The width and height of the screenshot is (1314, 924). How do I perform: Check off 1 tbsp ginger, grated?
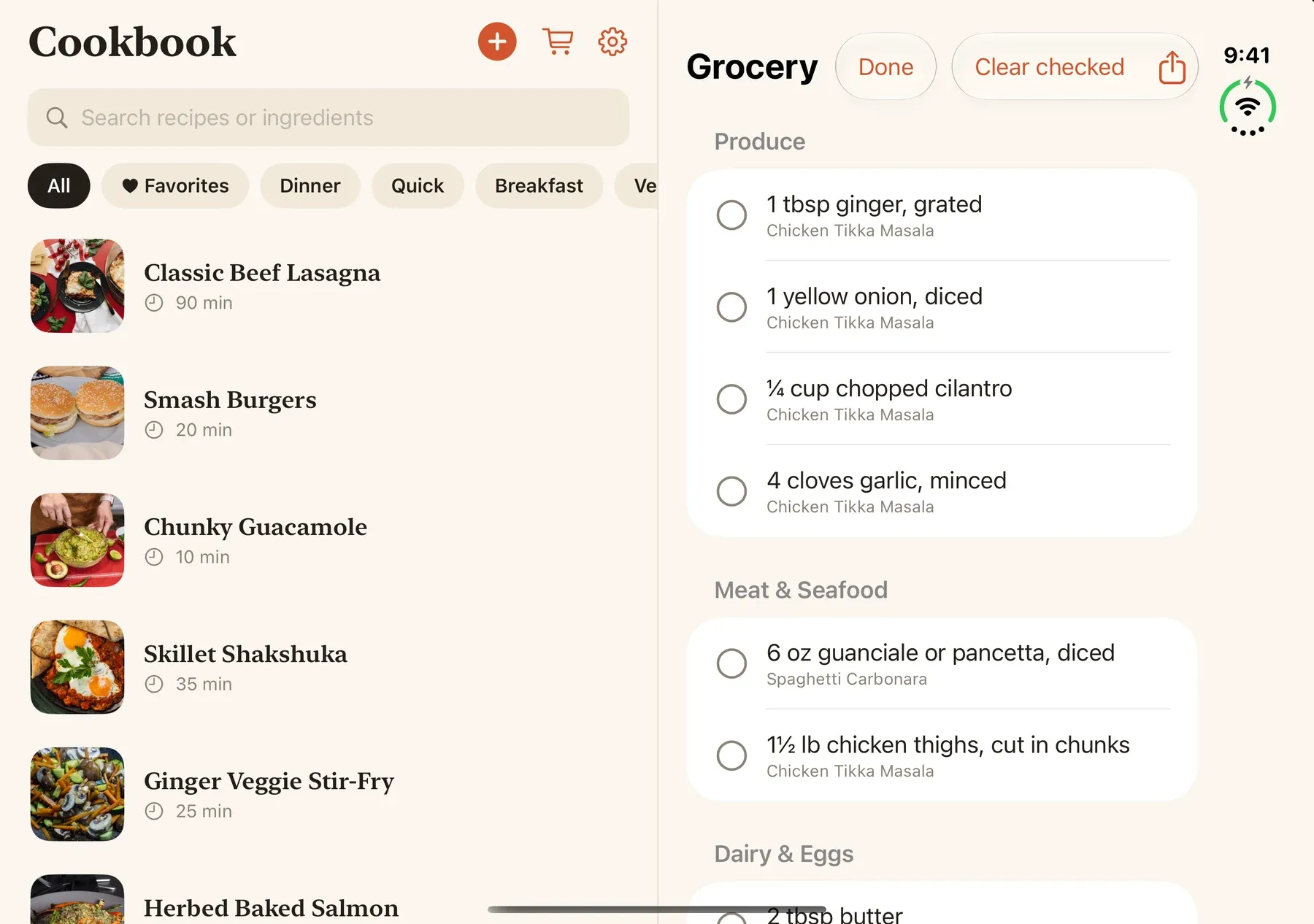coord(731,215)
